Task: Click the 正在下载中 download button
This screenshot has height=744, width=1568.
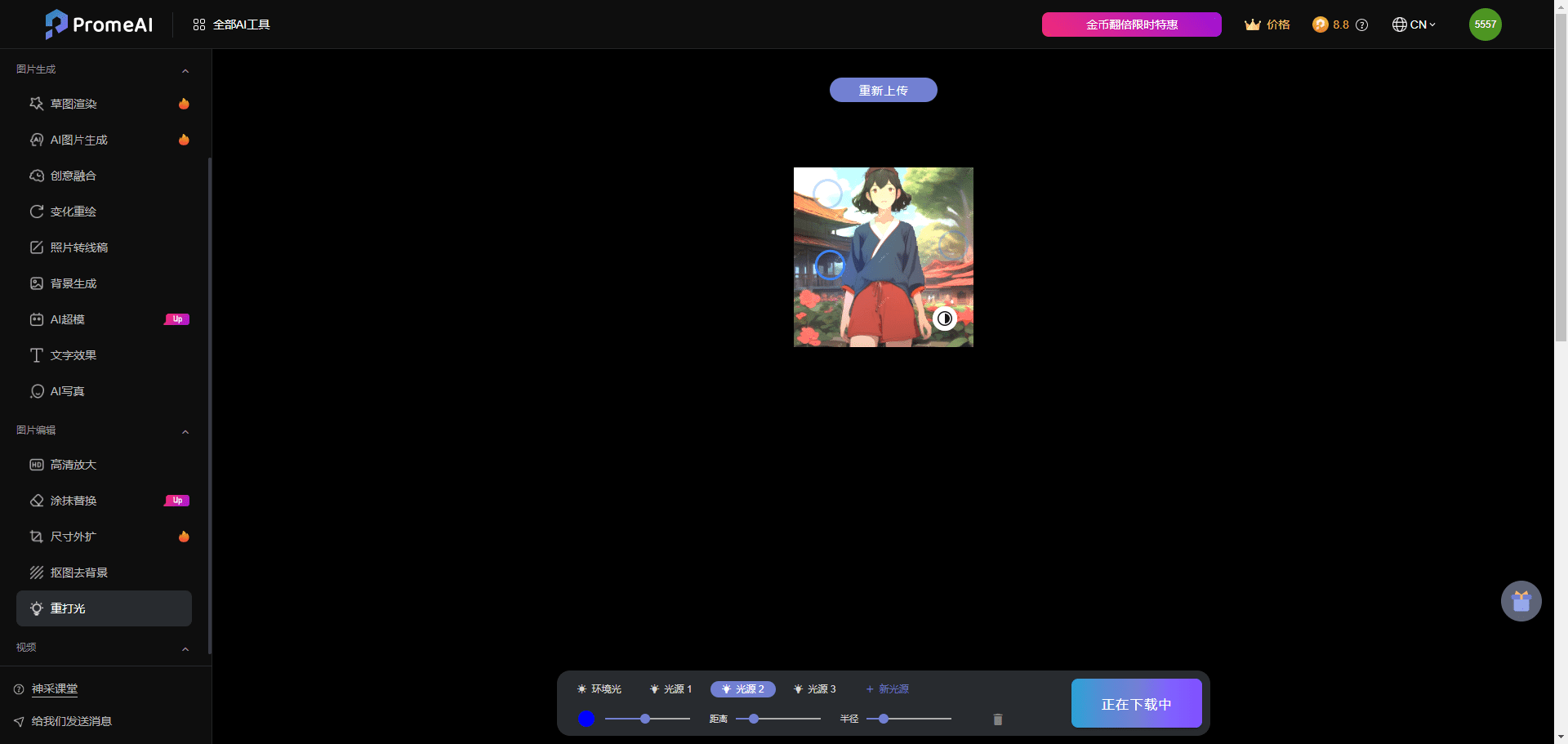Action: (1136, 703)
